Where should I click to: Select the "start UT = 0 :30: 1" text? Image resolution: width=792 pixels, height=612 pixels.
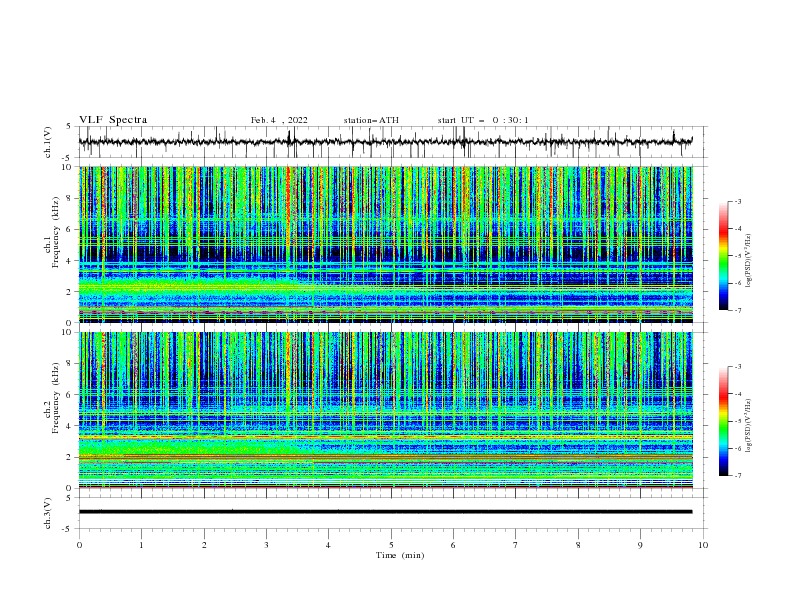[483, 120]
